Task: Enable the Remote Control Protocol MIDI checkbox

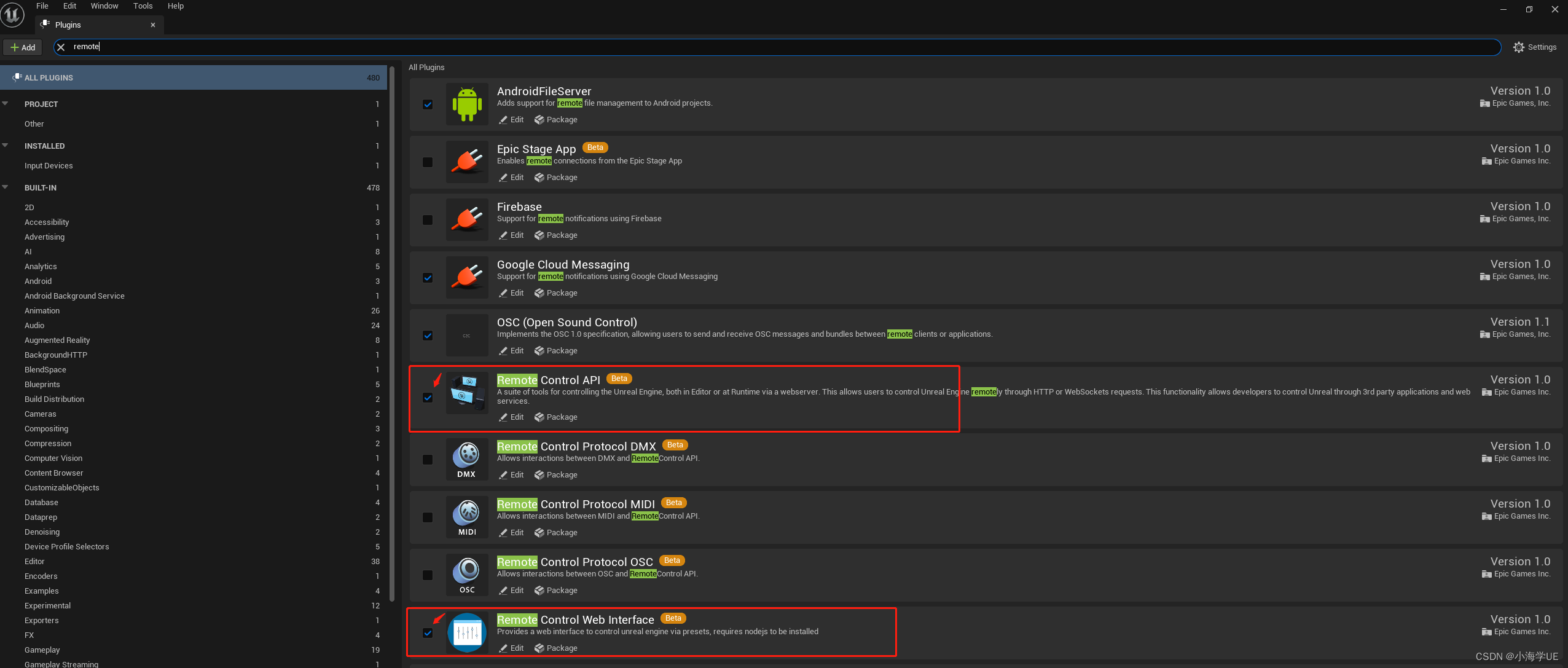Action: (x=428, y=517)
